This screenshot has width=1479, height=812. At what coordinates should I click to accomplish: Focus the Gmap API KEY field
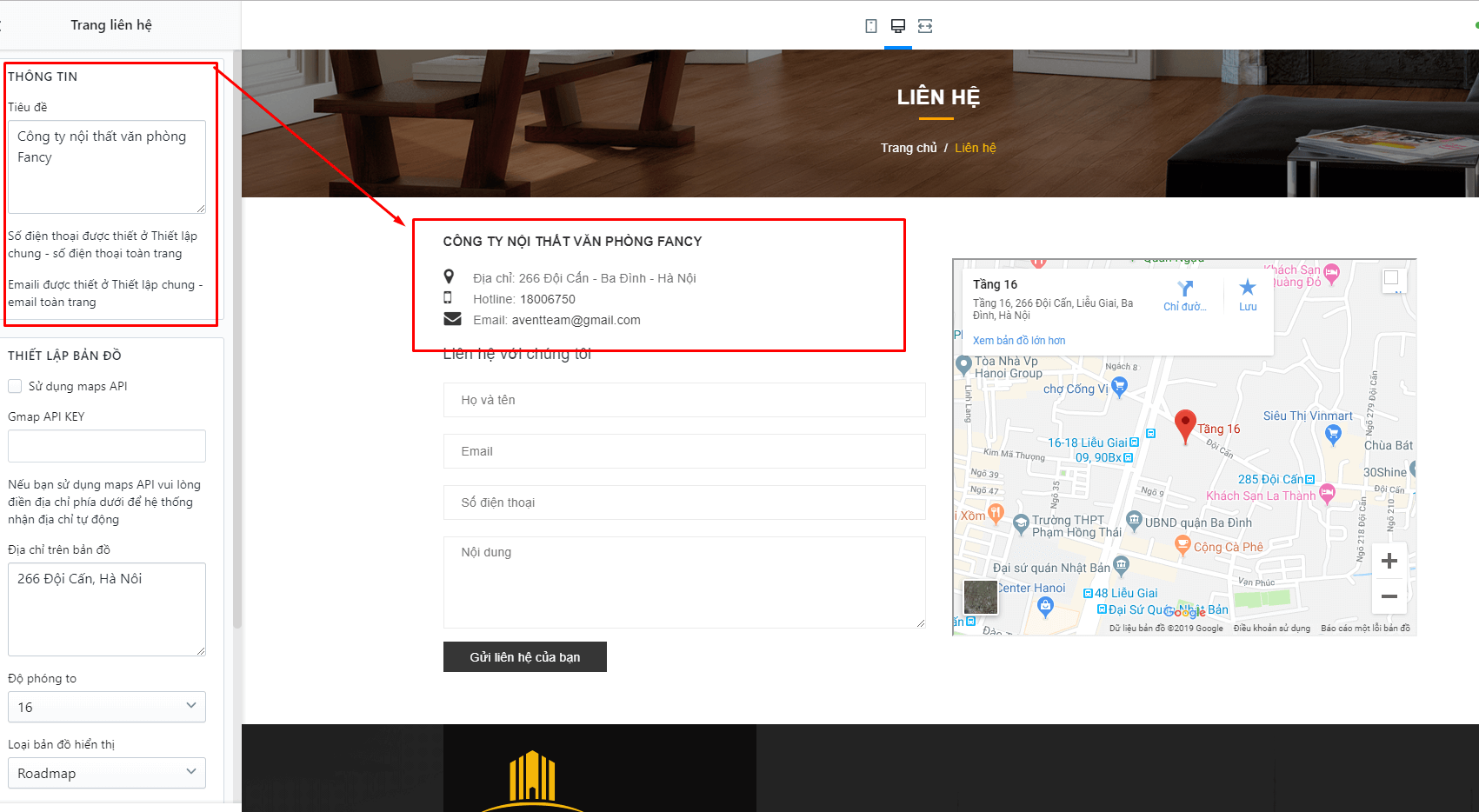click(107, 446)
